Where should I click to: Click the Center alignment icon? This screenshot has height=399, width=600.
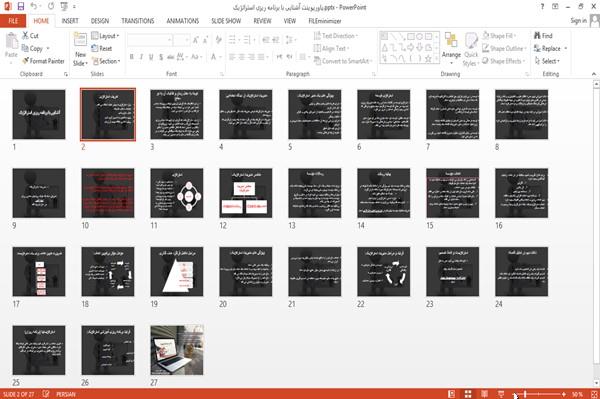point(242,57)
